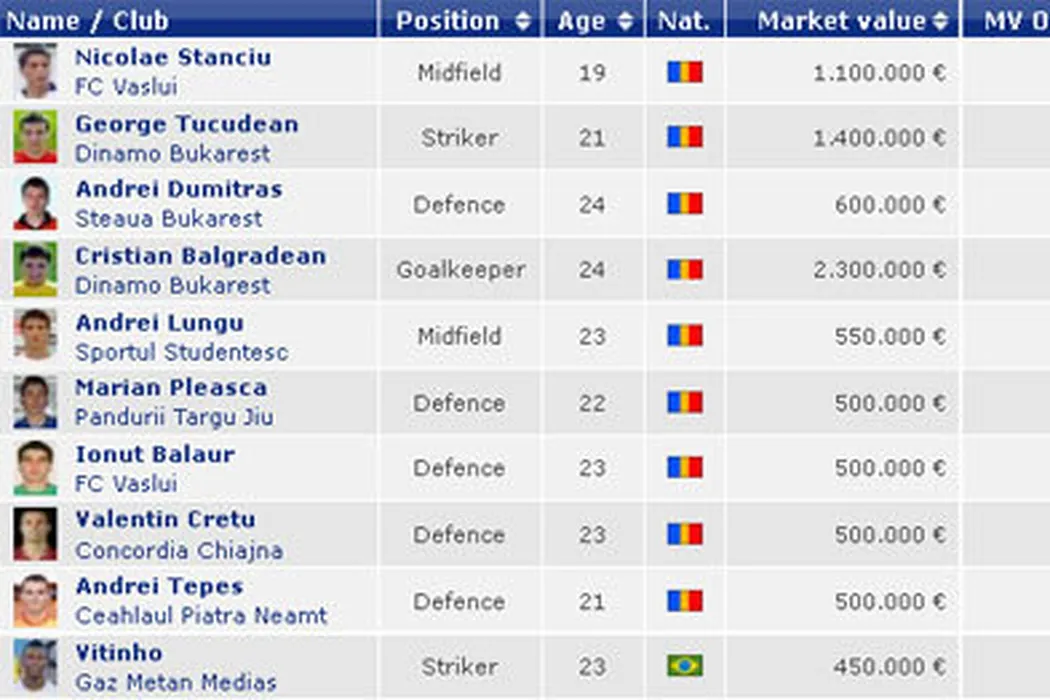The image size is (1050, 700).
Task: Go to Dinamo Bukarest club under Tucudean
Action: 172,154
